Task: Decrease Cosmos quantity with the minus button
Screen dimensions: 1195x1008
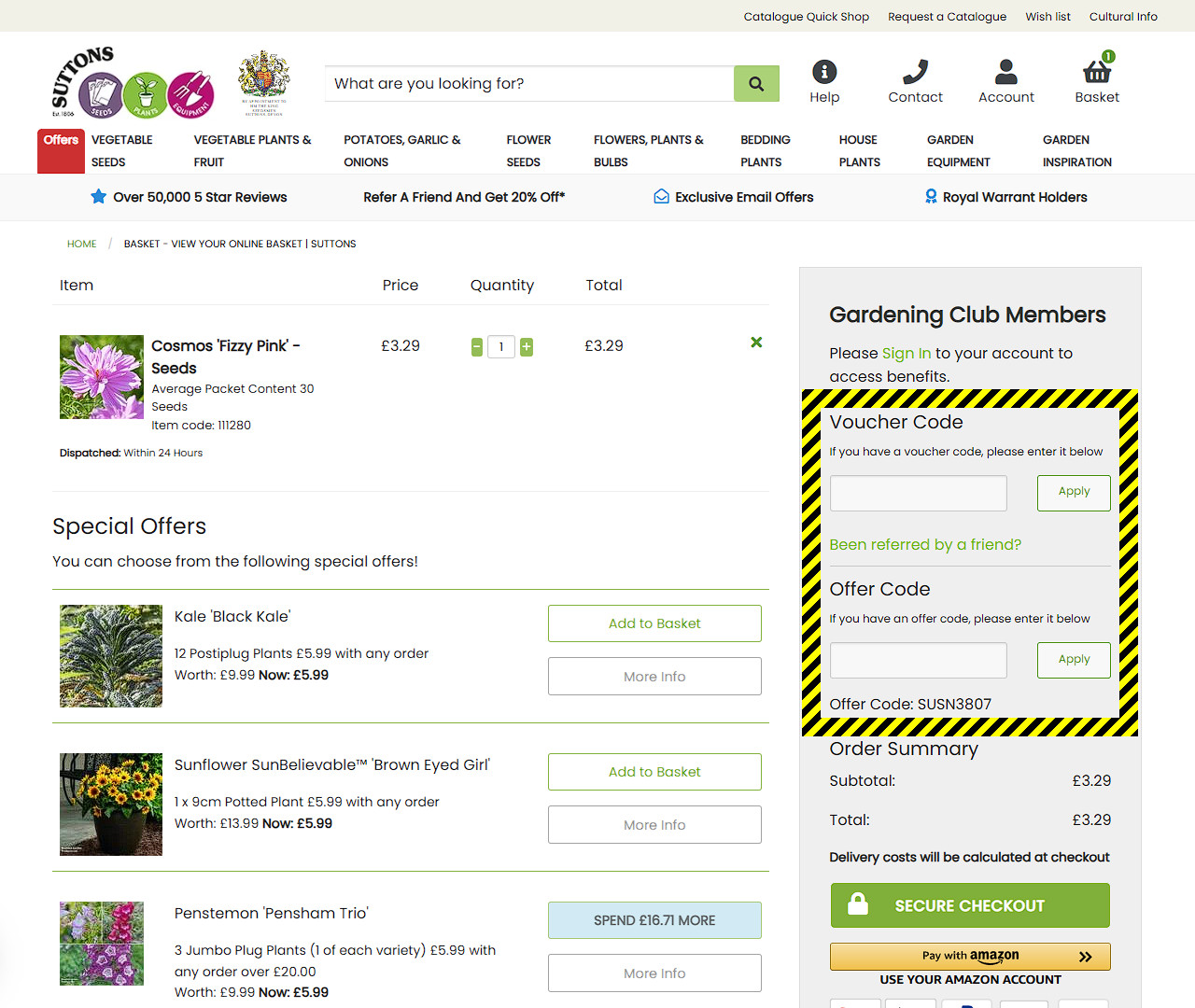Action: point(477,347)
